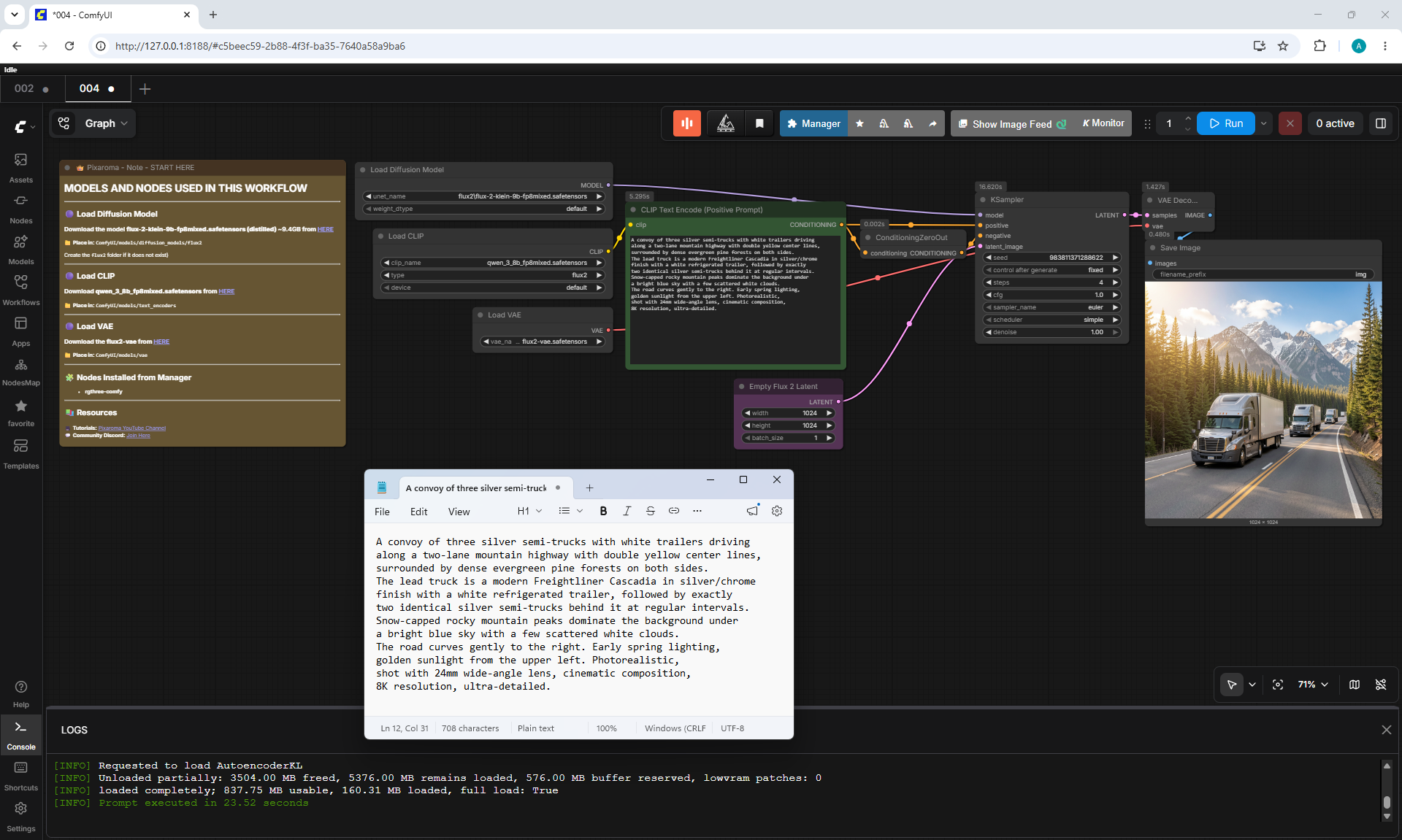Insert a link in Notepad toolbar
The width and height of the screenshot is (1402, 840).
674,511
